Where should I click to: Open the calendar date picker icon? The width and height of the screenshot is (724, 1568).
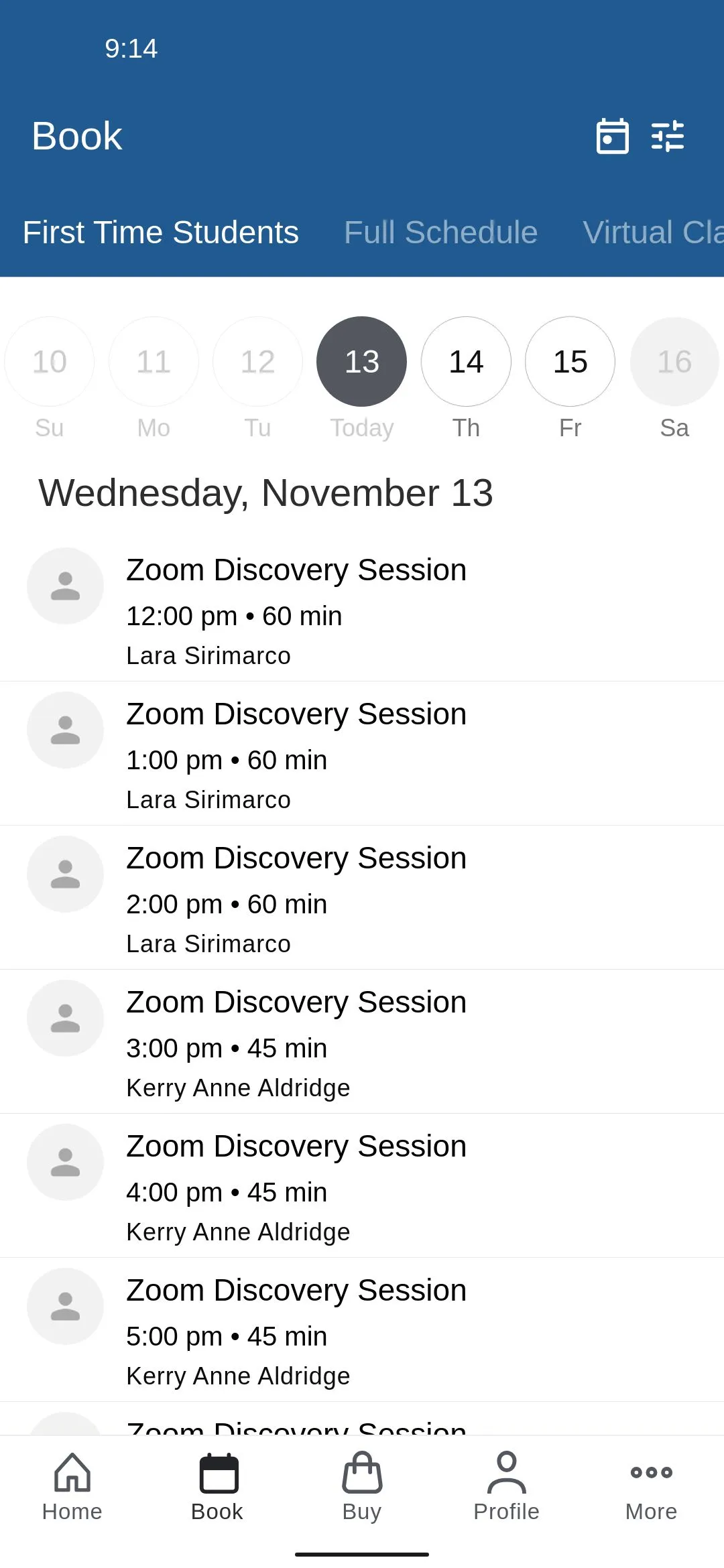613,136
